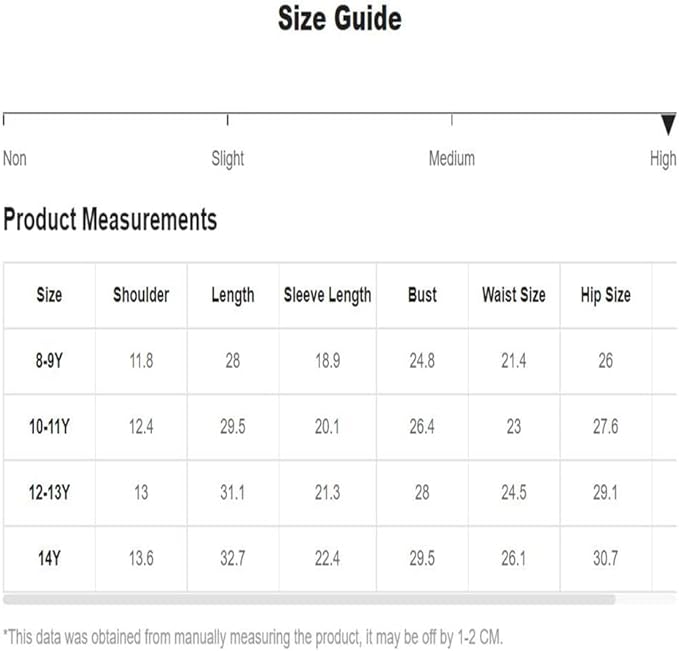Click the High label on the stretch scale
679x651 pixels.
[x=663, y=159]
